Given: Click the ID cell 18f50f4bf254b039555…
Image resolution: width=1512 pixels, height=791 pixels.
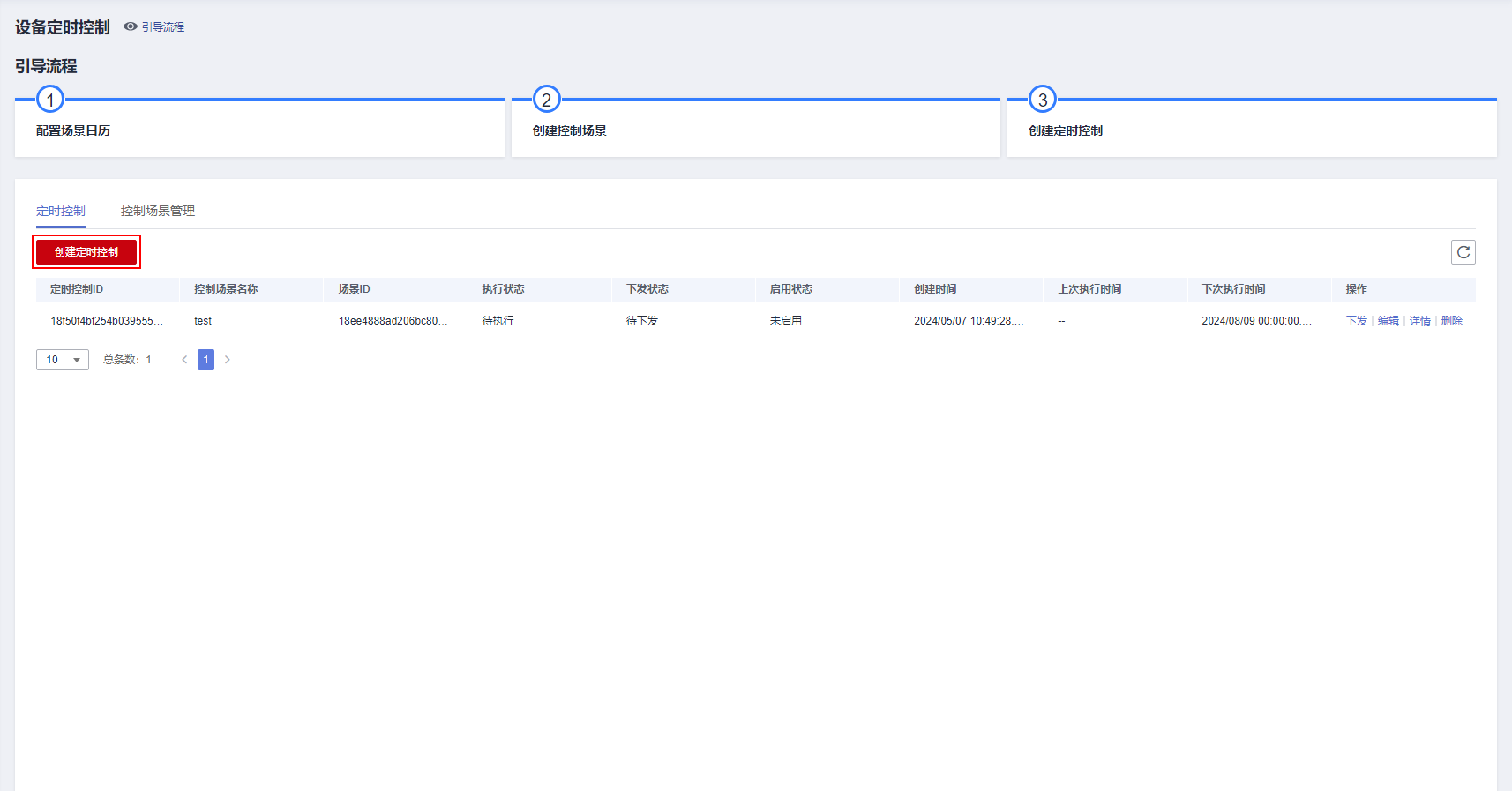Looking at the screenshot, I should (107, 321).
